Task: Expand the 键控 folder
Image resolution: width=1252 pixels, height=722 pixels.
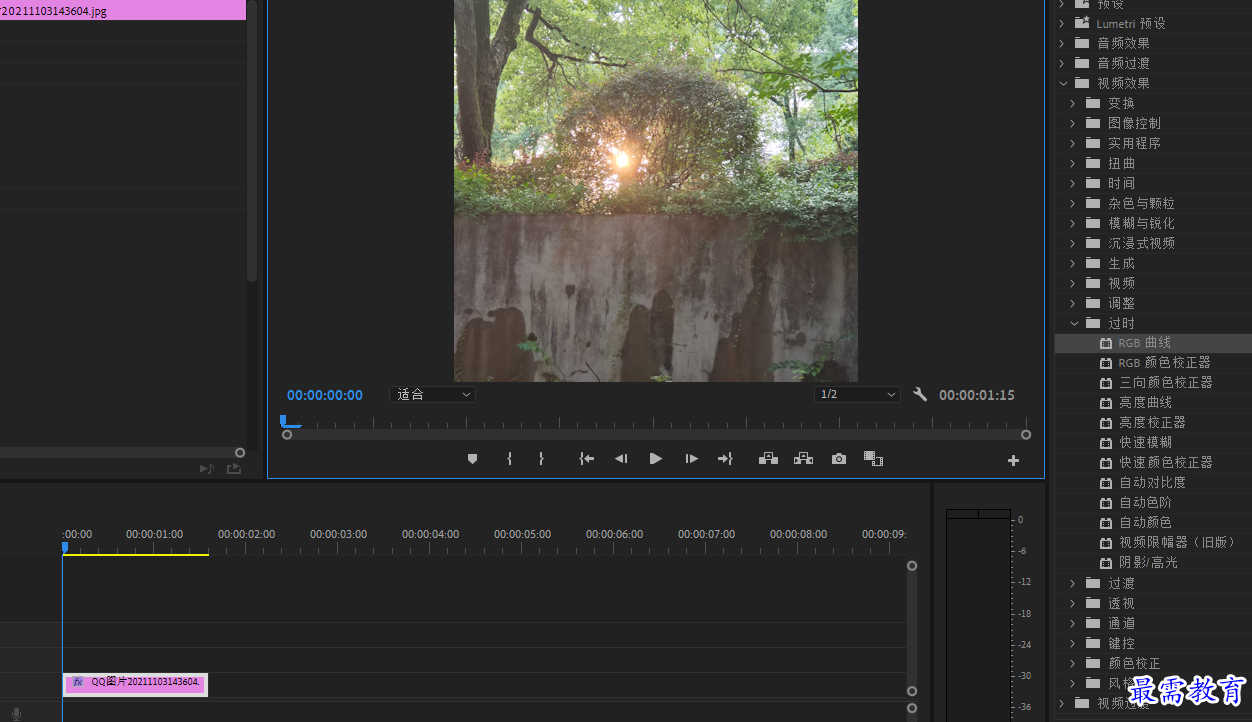Action: coord(1073,643)
